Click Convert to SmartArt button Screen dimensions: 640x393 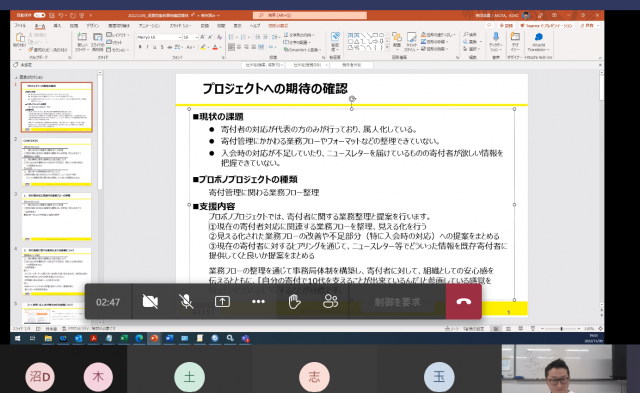(302, 50)
